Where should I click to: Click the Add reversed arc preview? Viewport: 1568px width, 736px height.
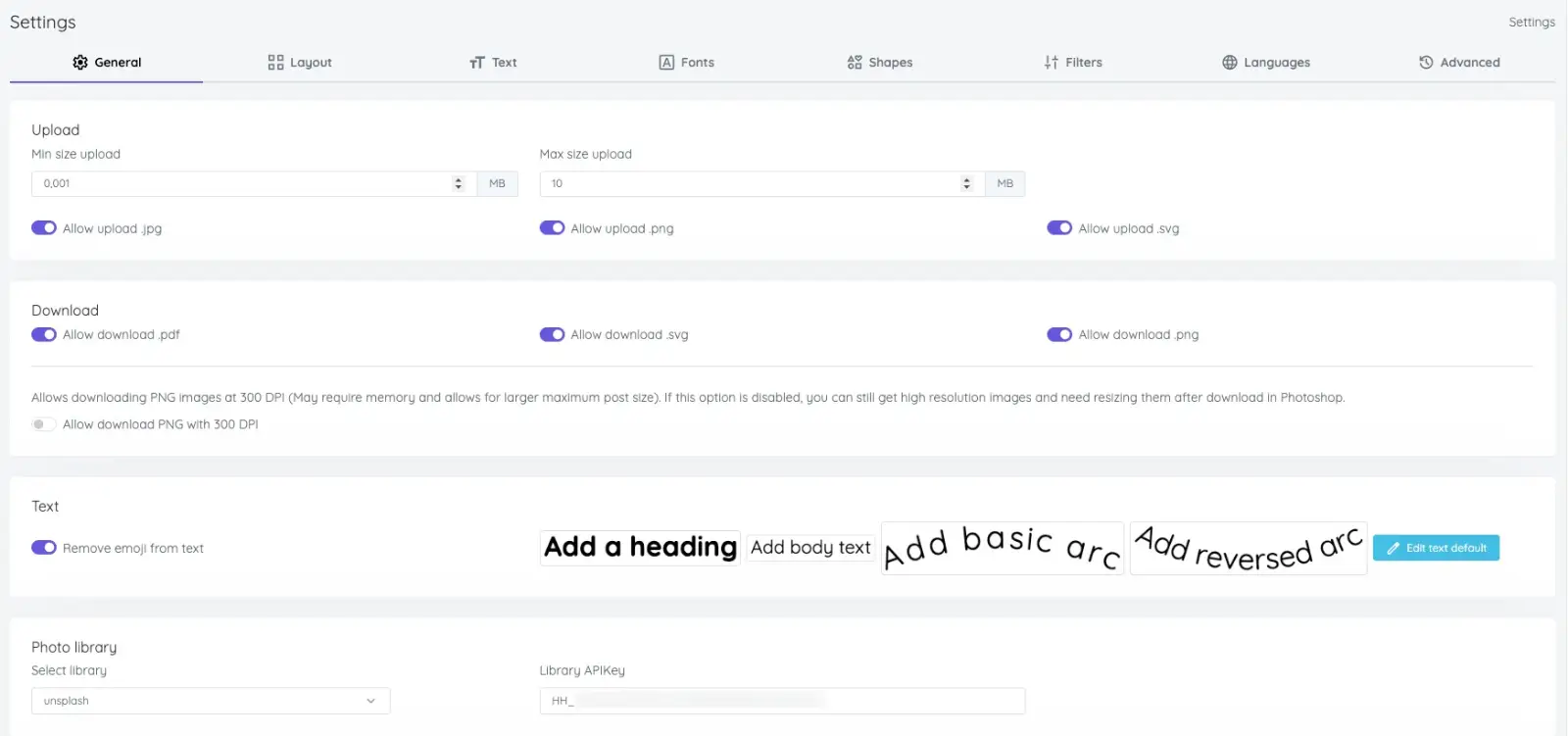[1249, 548]
